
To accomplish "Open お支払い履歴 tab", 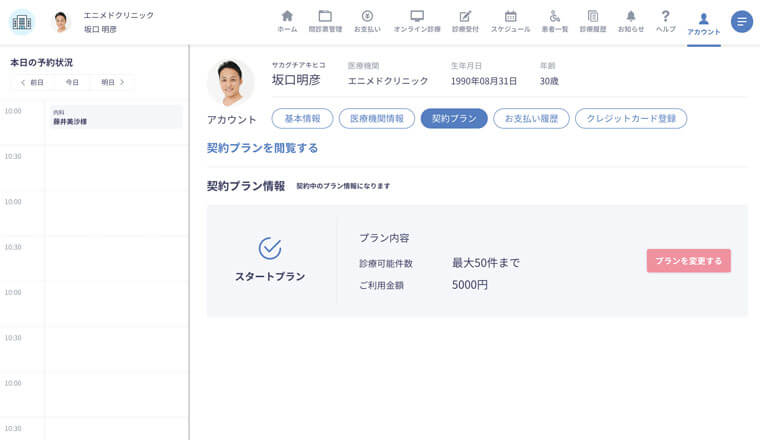I will [531, 118].
